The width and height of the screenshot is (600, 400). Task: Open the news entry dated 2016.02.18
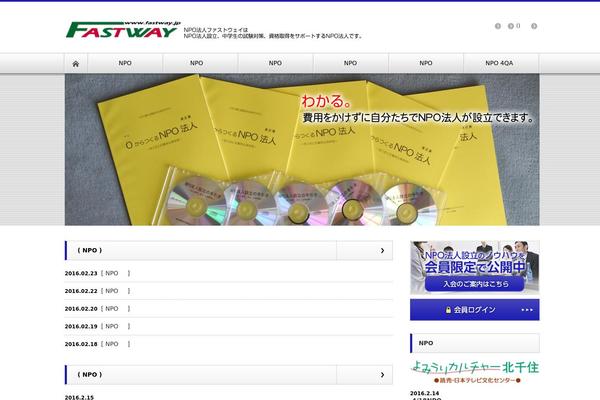click(x=228, y=344)
